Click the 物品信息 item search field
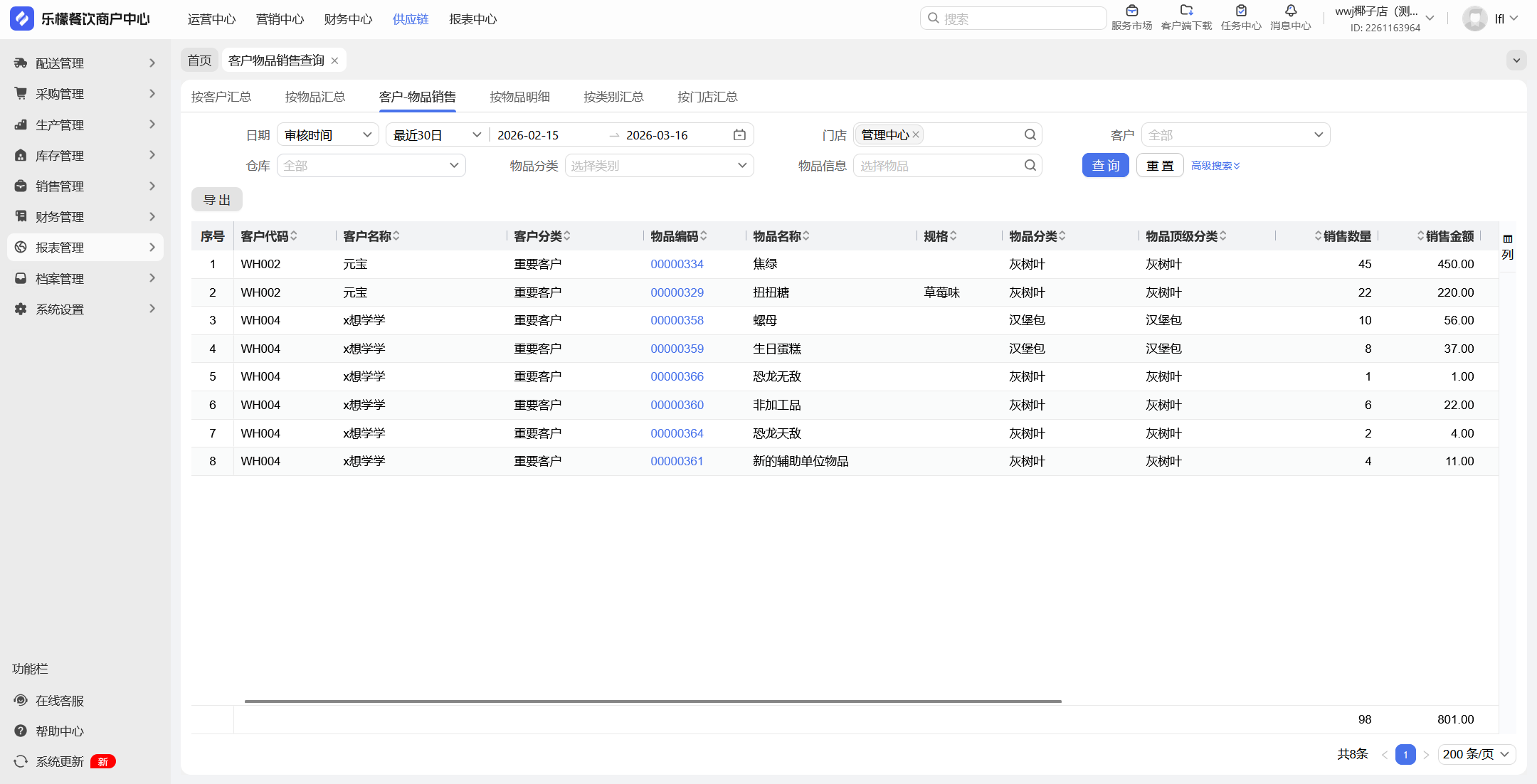 click(939, 166)
